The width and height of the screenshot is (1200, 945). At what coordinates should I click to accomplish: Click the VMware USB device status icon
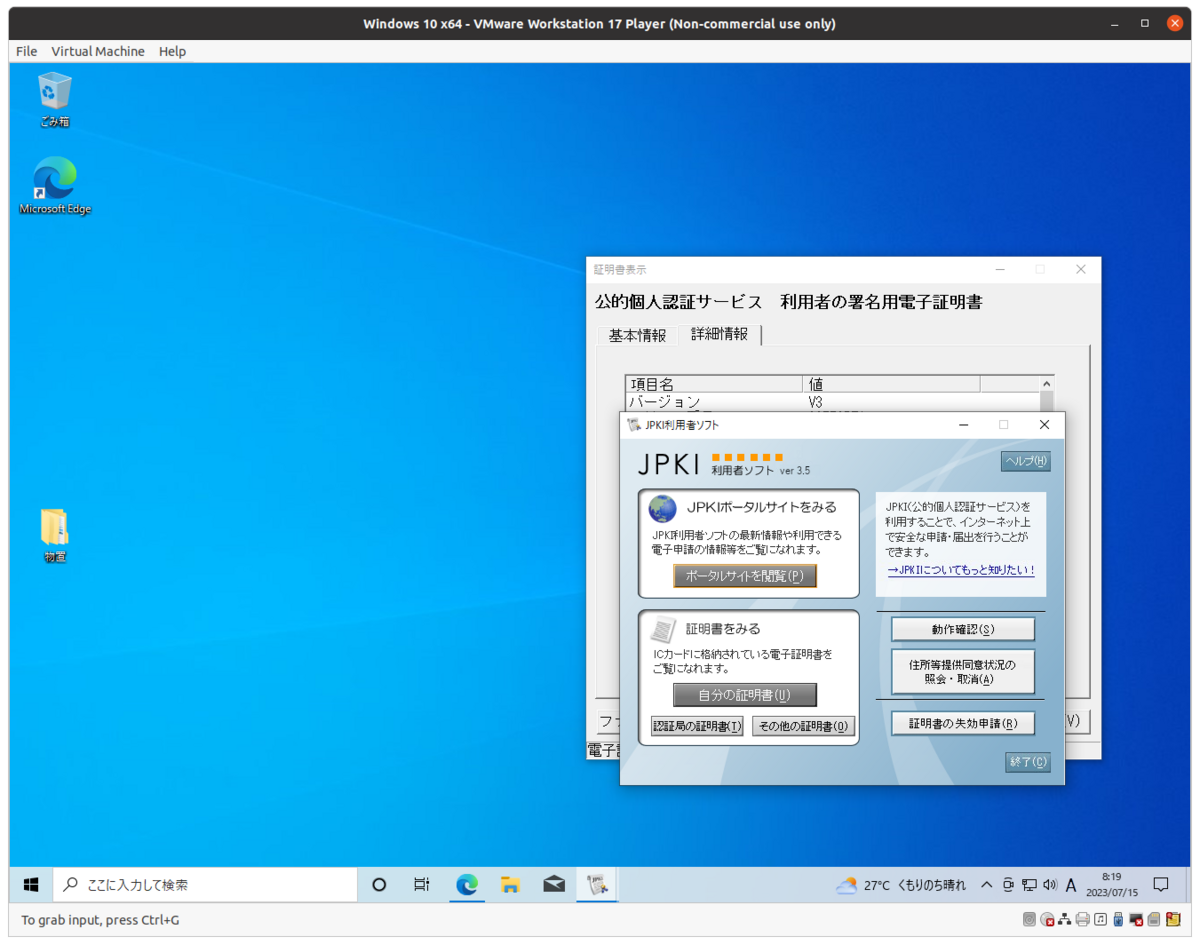coord(1118,919)
